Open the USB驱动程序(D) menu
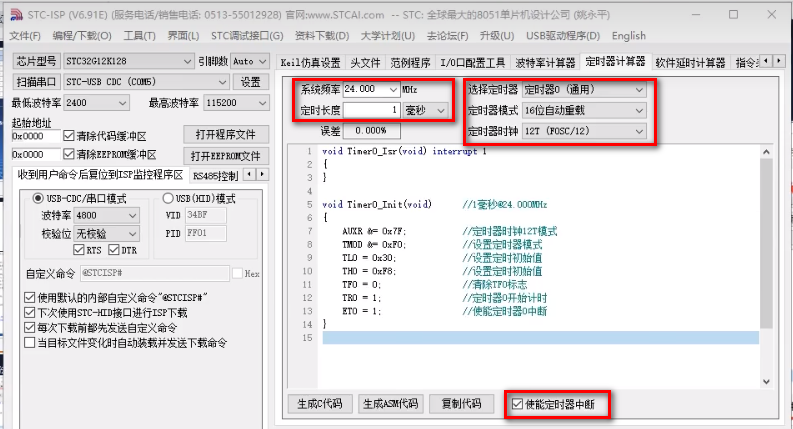The width and height of the screenshot is (793, 429). click(563, 36)
